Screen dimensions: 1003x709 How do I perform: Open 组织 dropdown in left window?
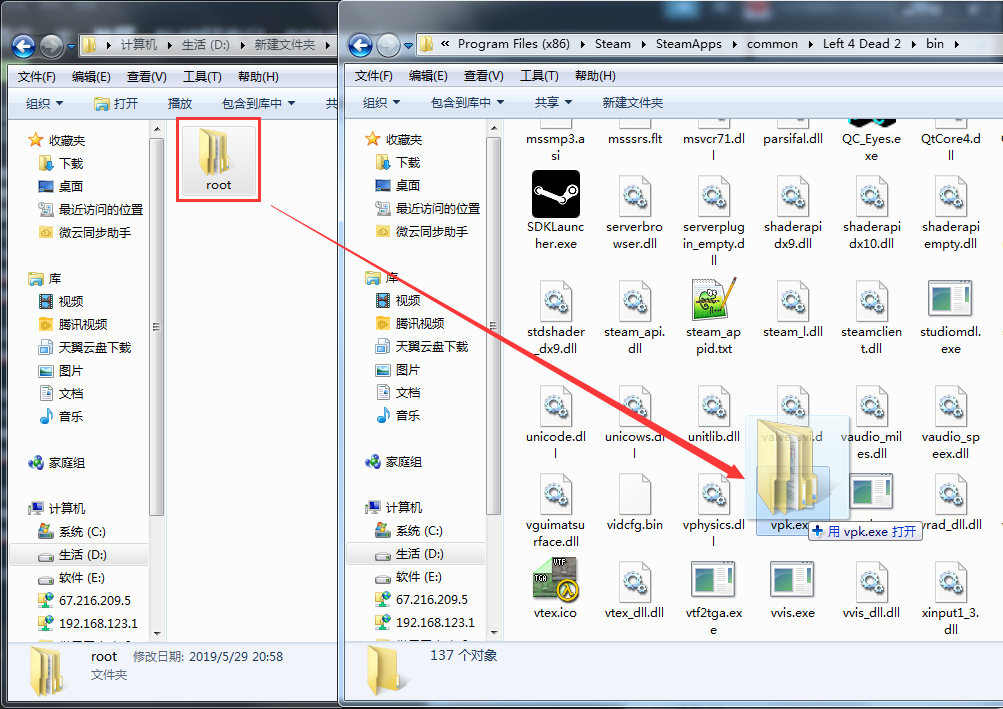point(44,104)
